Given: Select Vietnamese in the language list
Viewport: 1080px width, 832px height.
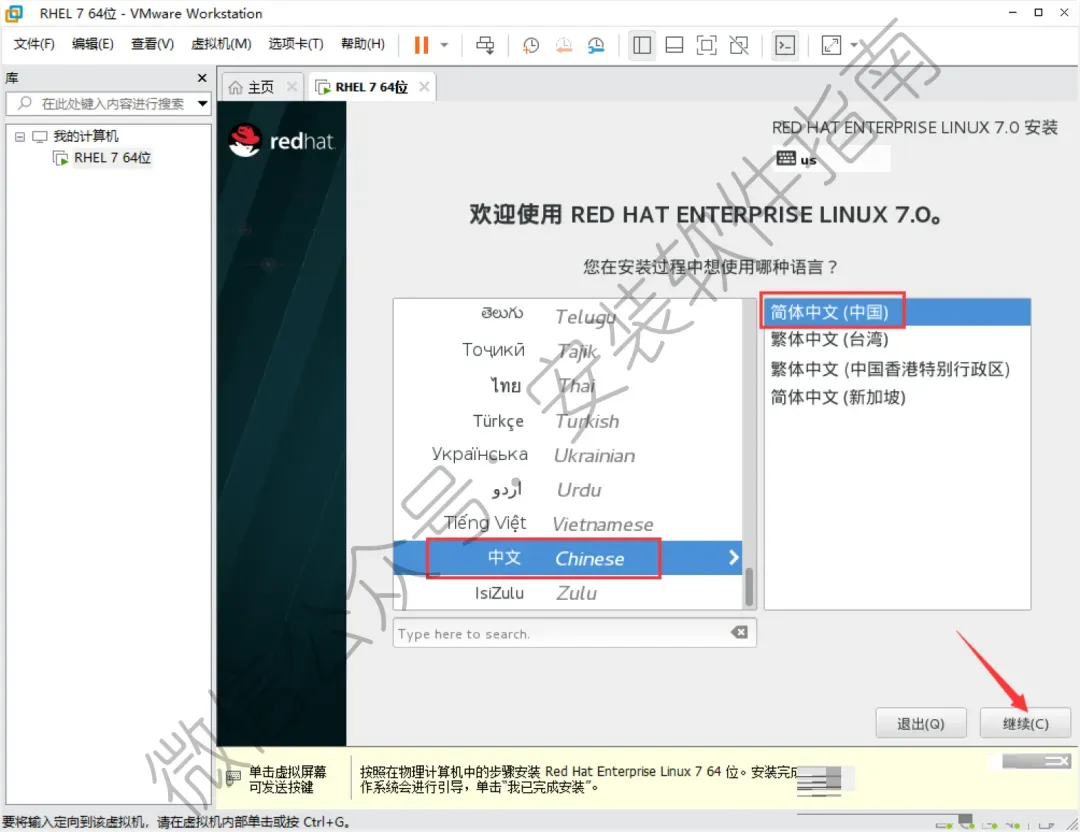Looking at the screenshot, I should pyautogui.click(x=568, y=524).
